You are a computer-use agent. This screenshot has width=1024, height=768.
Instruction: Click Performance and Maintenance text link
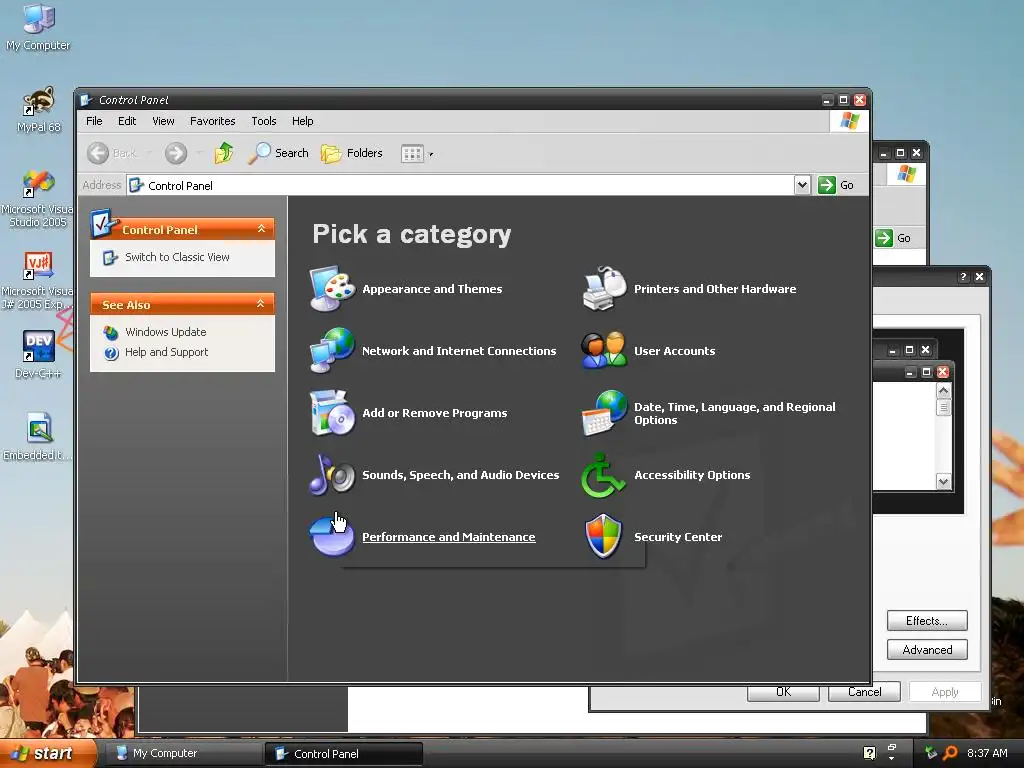(449, 537)
